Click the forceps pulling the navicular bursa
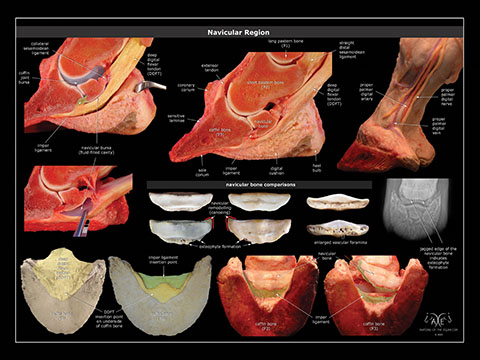This screenshot has height=360, width=480. coord(83,224)
